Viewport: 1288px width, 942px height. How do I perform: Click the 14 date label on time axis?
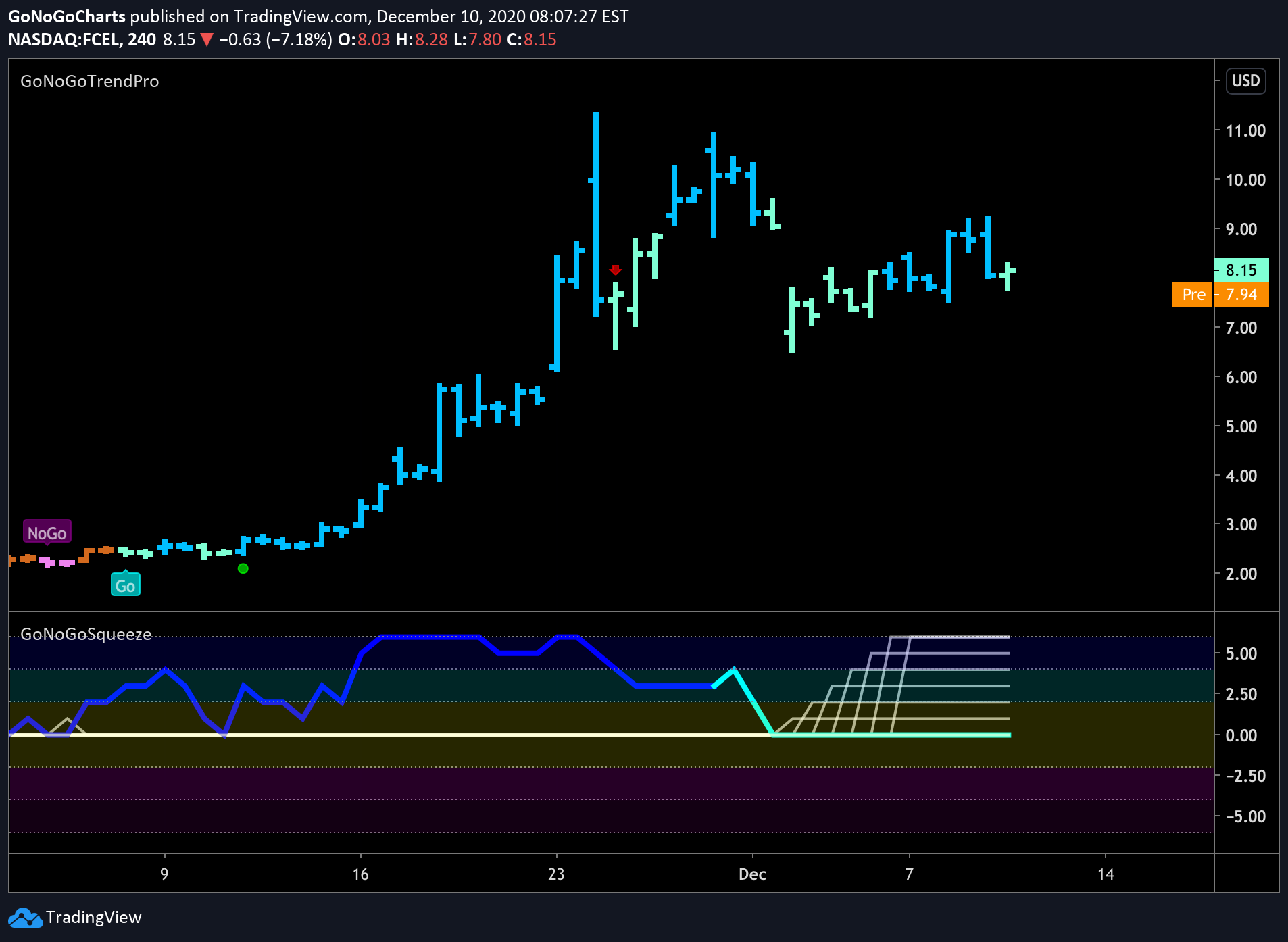[1106, 874]
